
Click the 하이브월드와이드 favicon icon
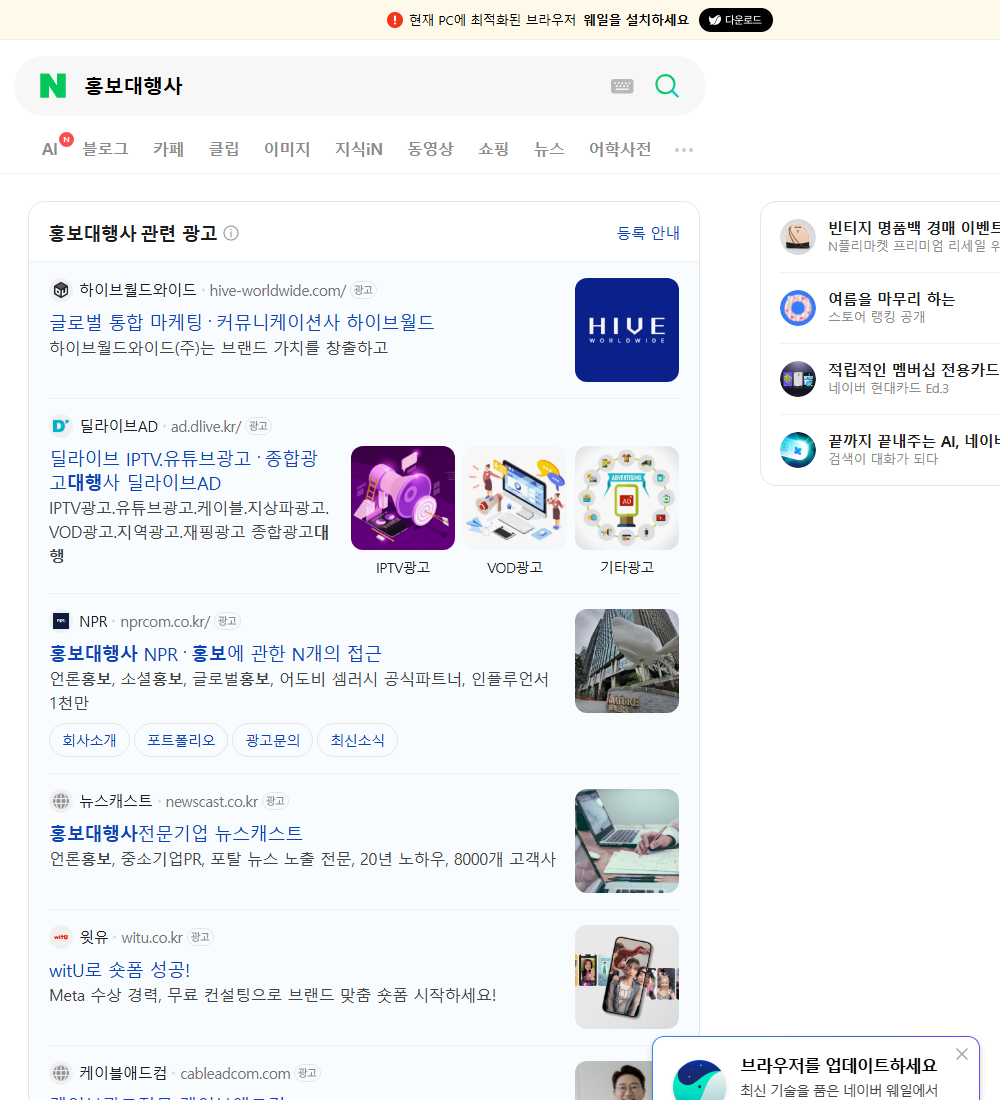pos(61,290)
